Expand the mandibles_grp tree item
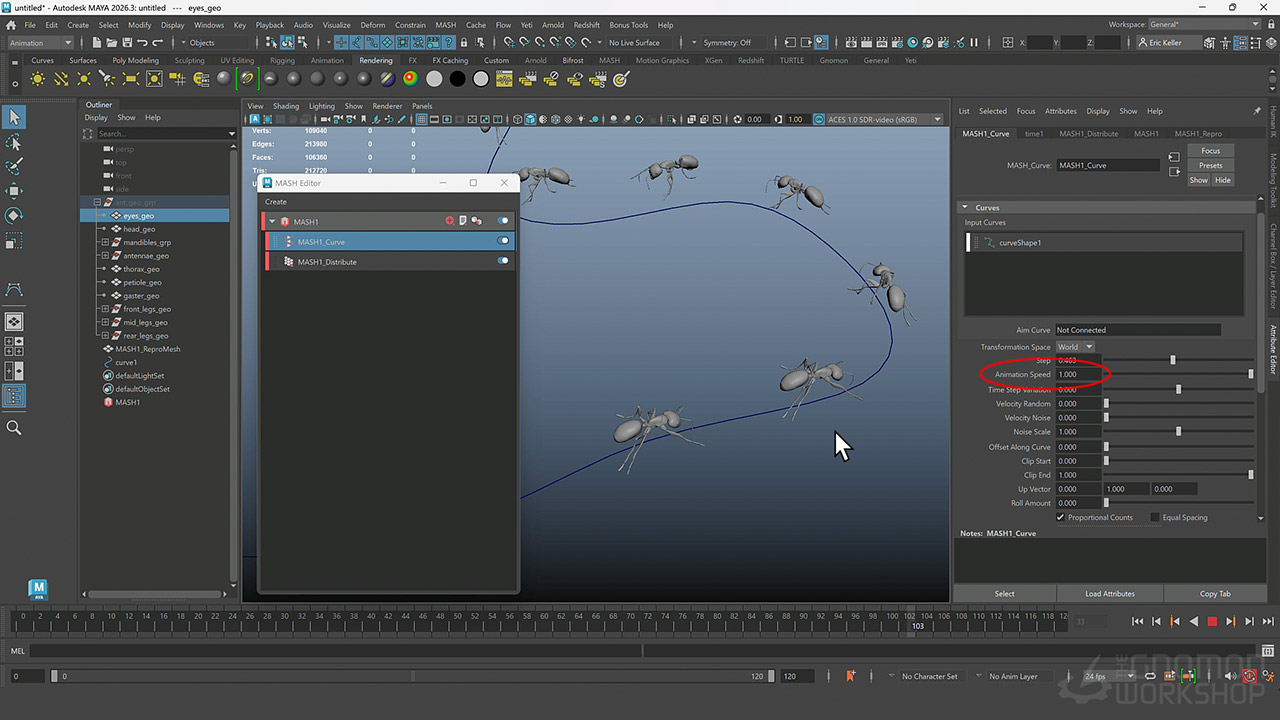 [x=104, y=242]
